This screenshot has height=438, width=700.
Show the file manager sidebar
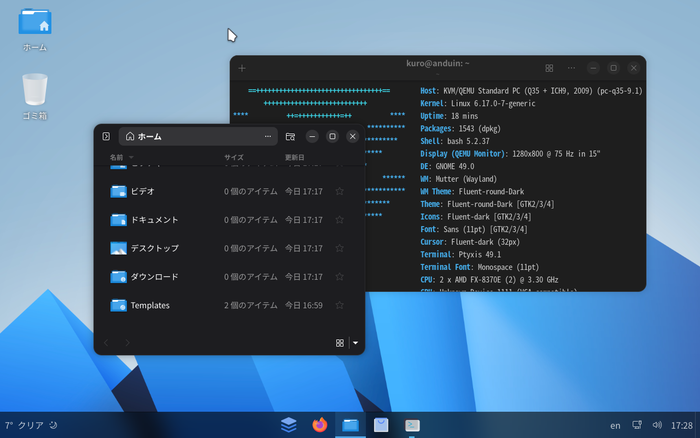(106, 136)
